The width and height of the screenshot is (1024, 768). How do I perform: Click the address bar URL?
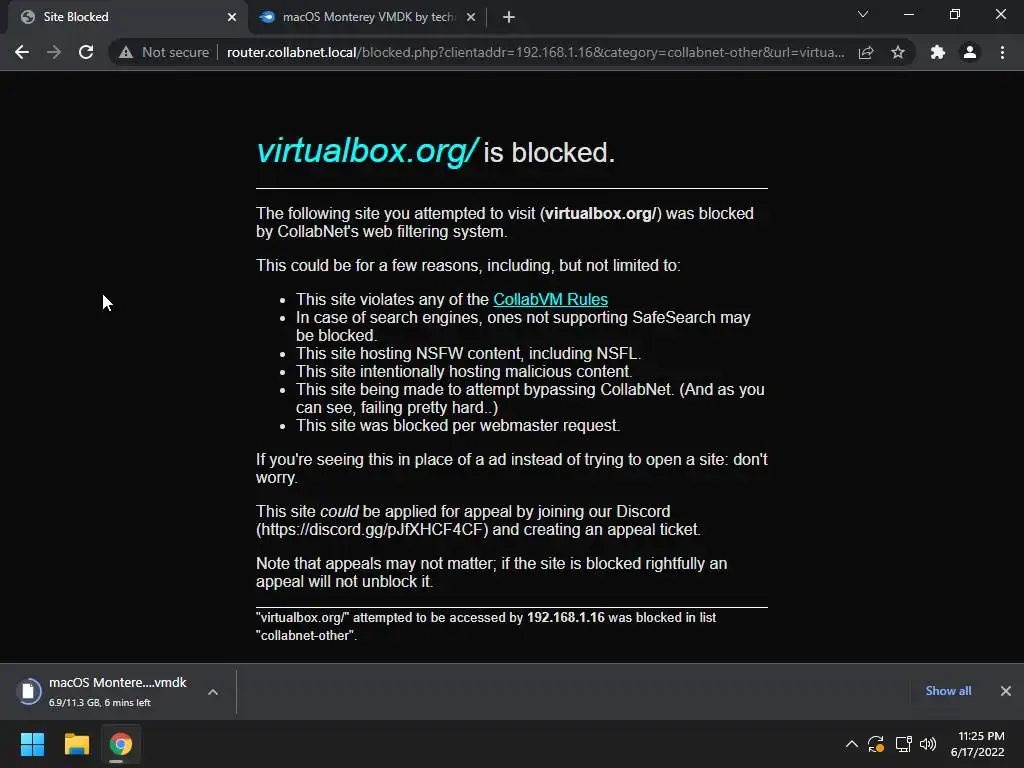535,52
